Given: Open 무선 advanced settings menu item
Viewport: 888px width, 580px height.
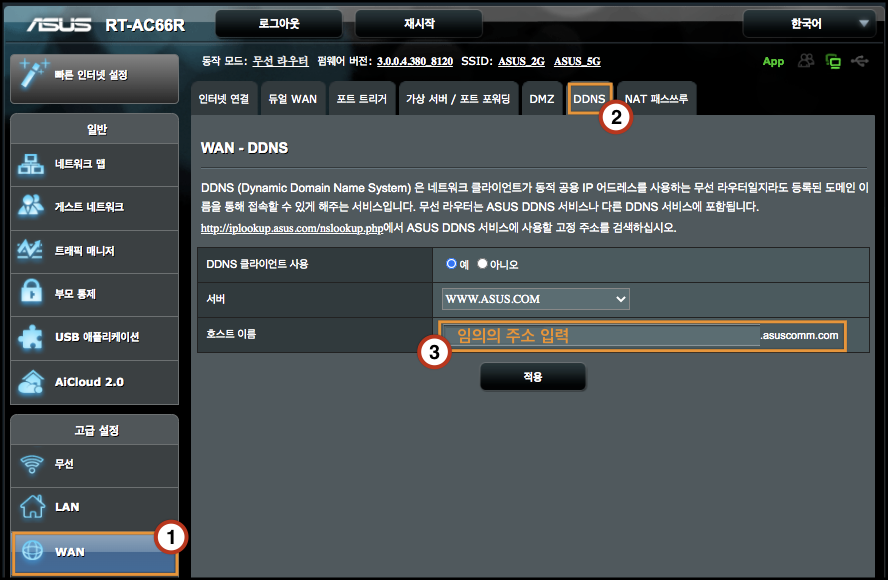Looking at the screenshot, I should tap(95, 465).
